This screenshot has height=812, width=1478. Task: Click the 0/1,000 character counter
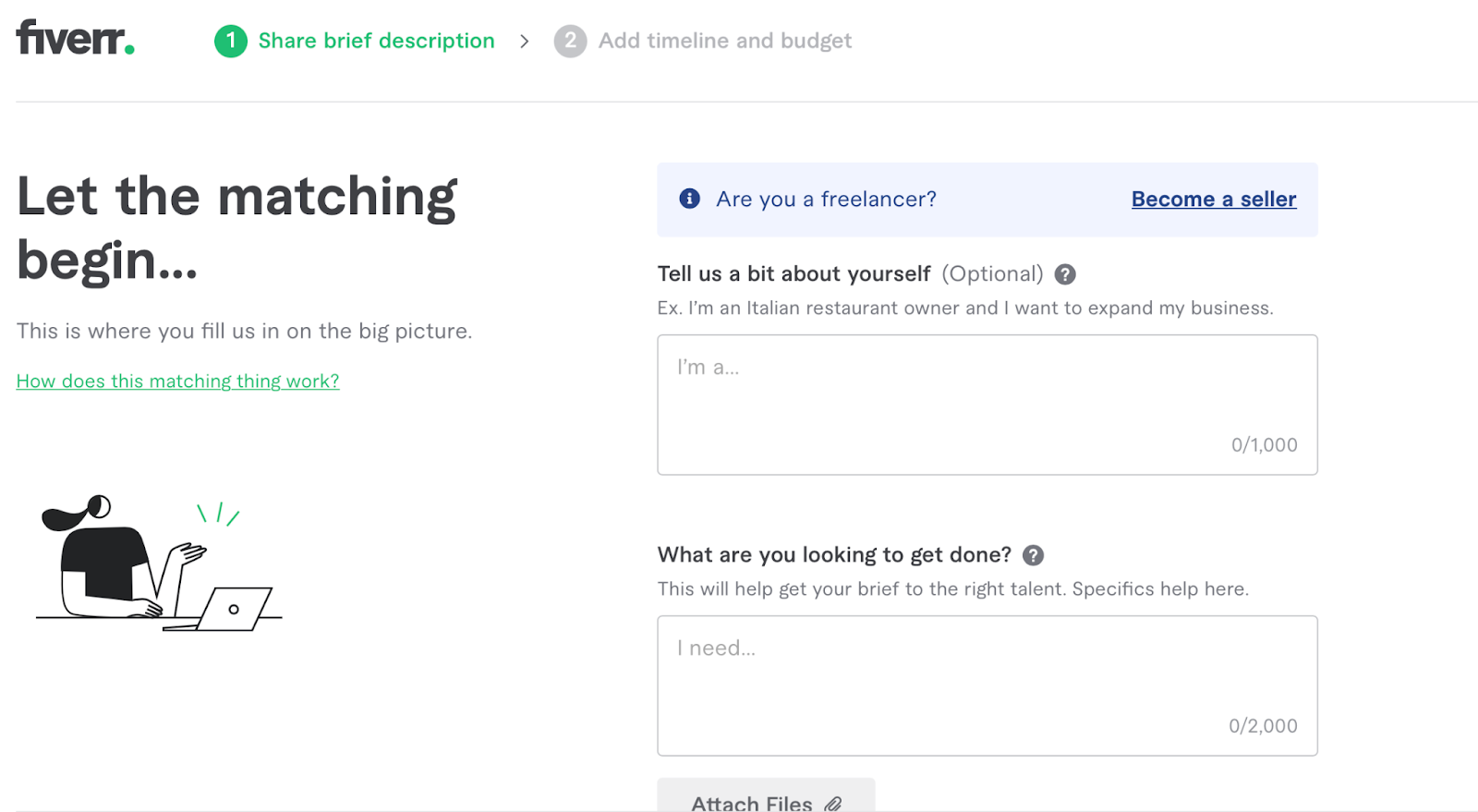pos(1264,445)
